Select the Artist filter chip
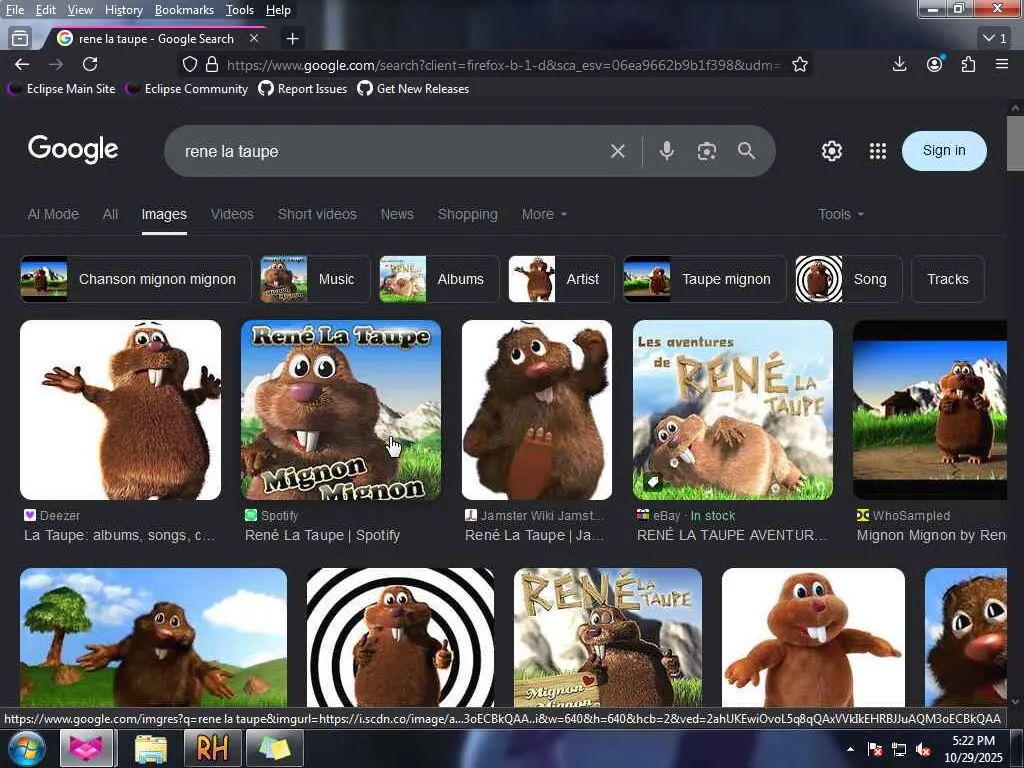Screen dimensions: 1024x768 [x=561, y=279]
